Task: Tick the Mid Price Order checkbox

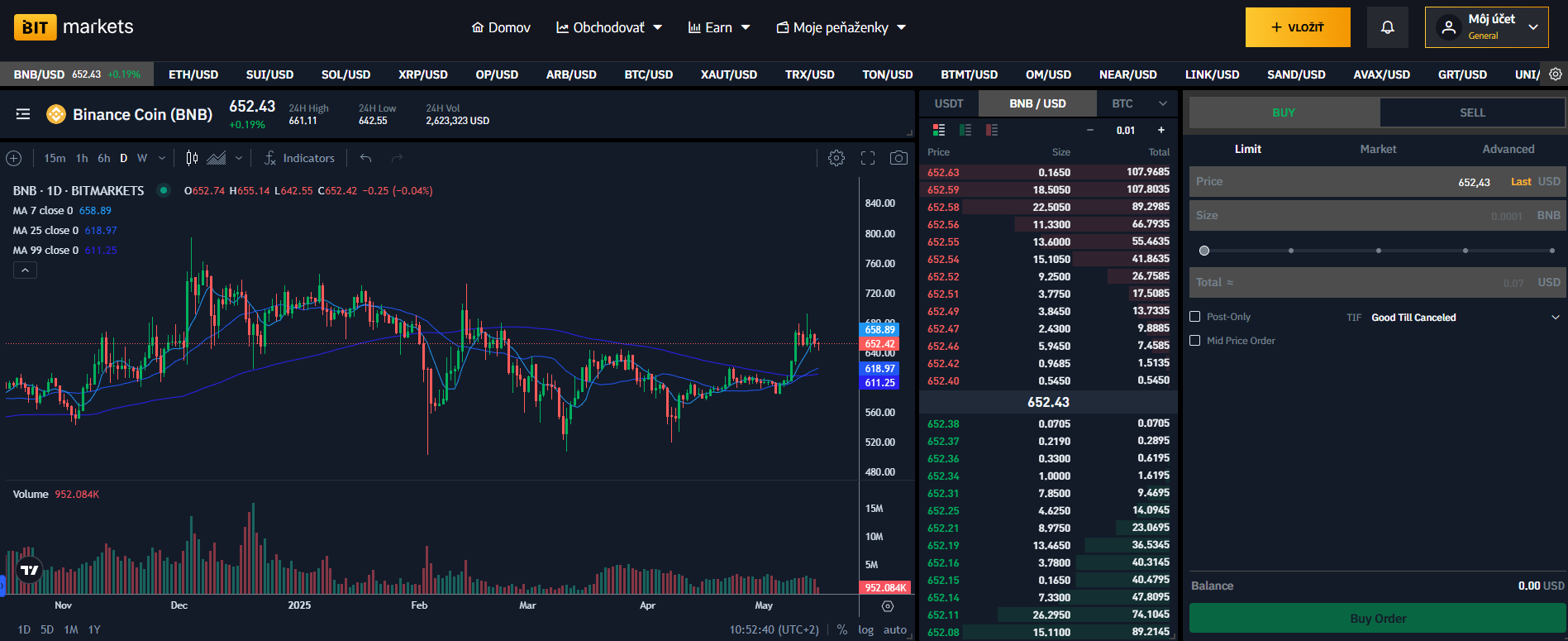Action: point(1194,341)
